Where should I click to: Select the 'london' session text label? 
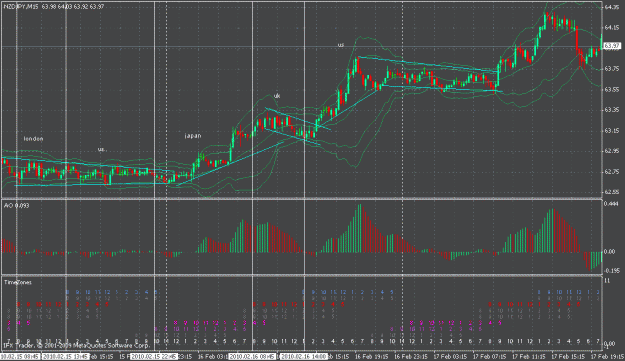33,139
